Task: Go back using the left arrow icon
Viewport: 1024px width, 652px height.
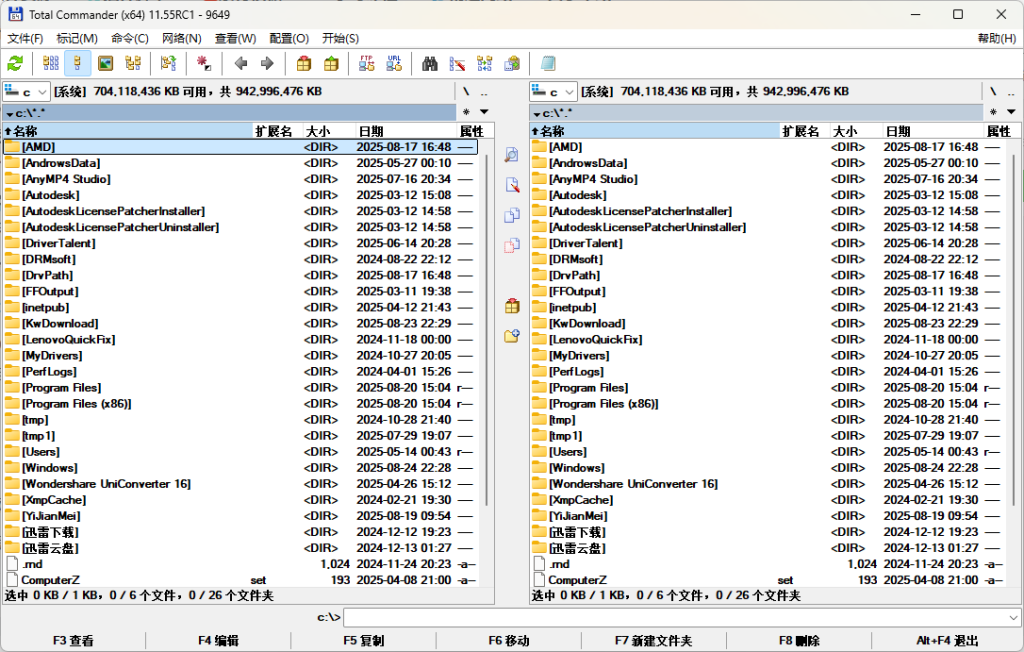Action: (240, 64)
